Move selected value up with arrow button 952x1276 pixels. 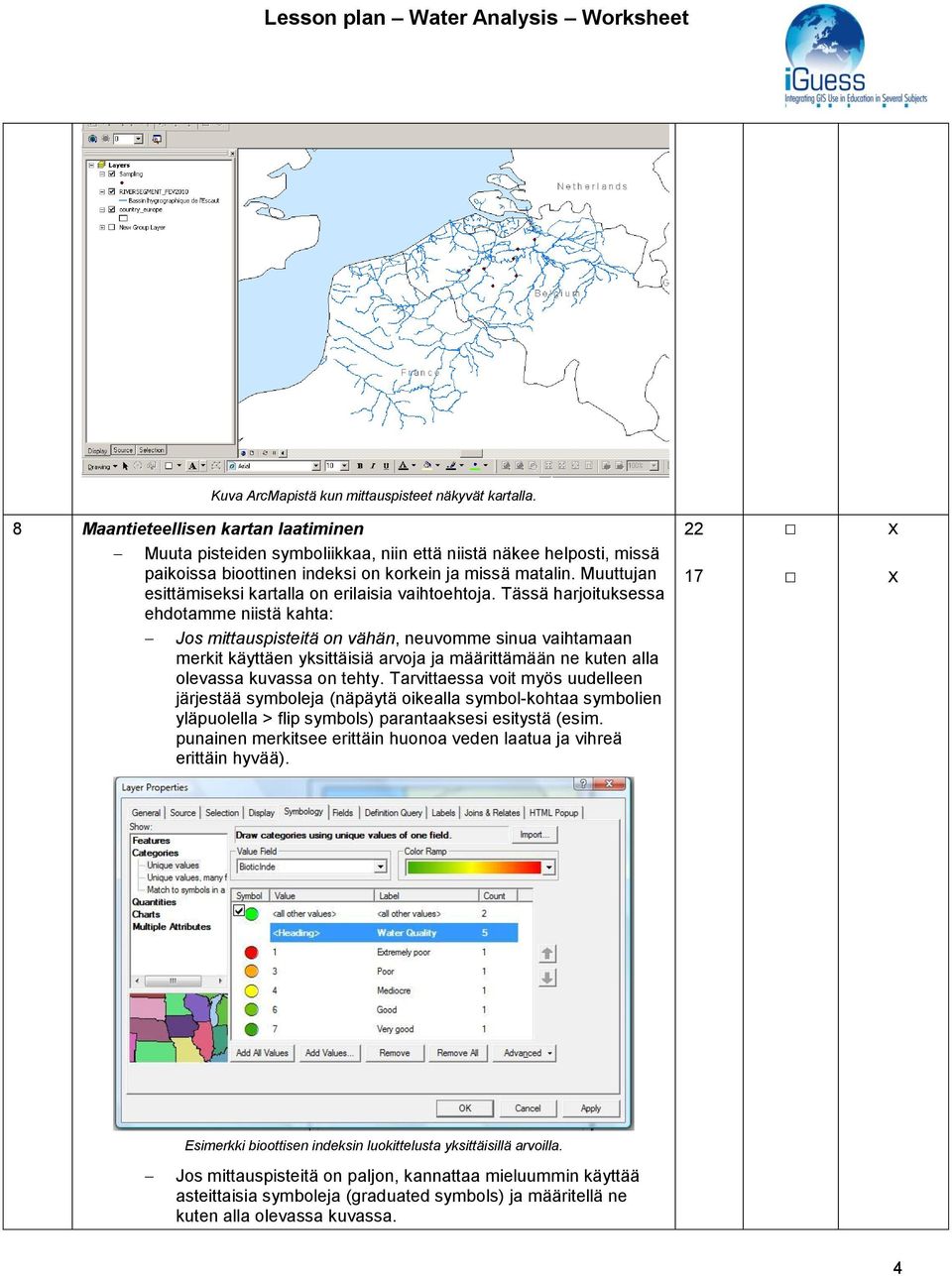coord(547,954)
